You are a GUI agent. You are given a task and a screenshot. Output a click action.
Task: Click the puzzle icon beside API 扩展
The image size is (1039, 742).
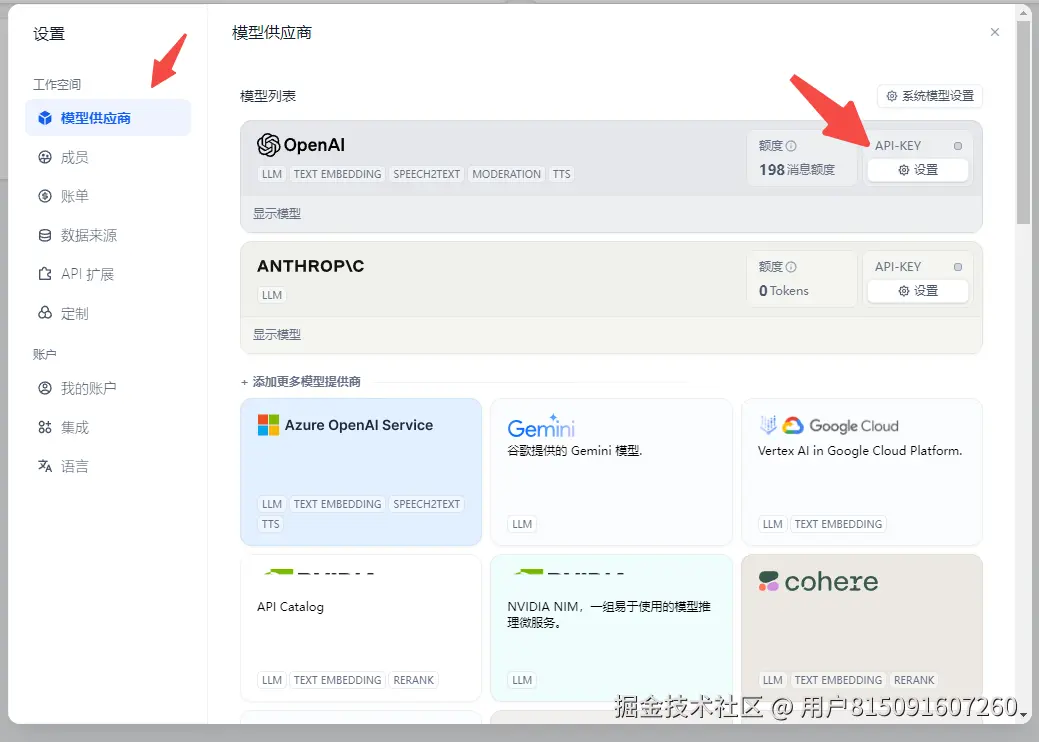point(45,274)
